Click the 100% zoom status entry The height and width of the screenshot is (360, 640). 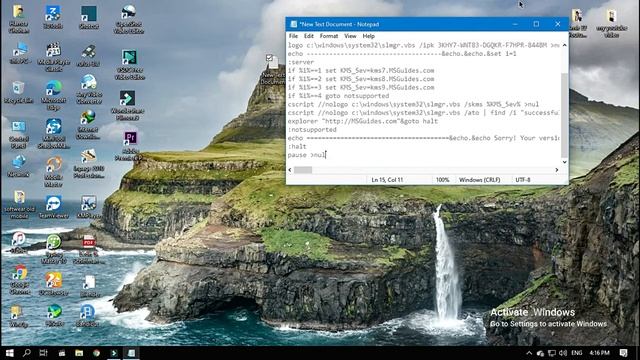coord(442,180)
